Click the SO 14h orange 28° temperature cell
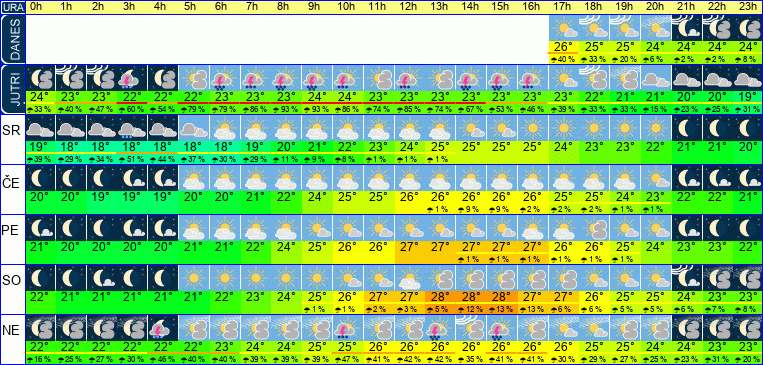 click(x=472, y=297)
